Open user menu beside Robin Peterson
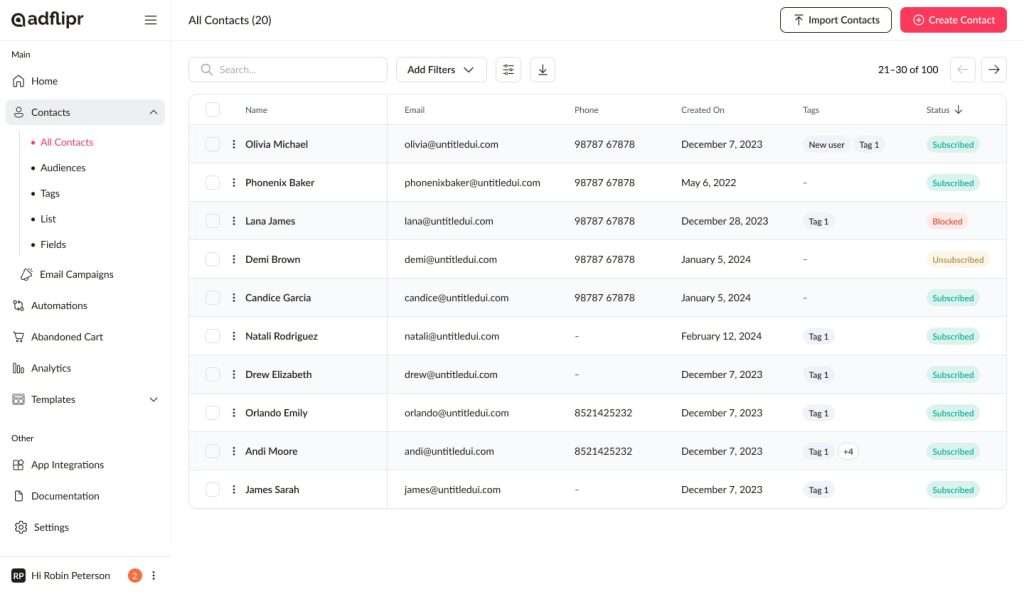This screenshot has height=594, width=1024. [154, 576]
